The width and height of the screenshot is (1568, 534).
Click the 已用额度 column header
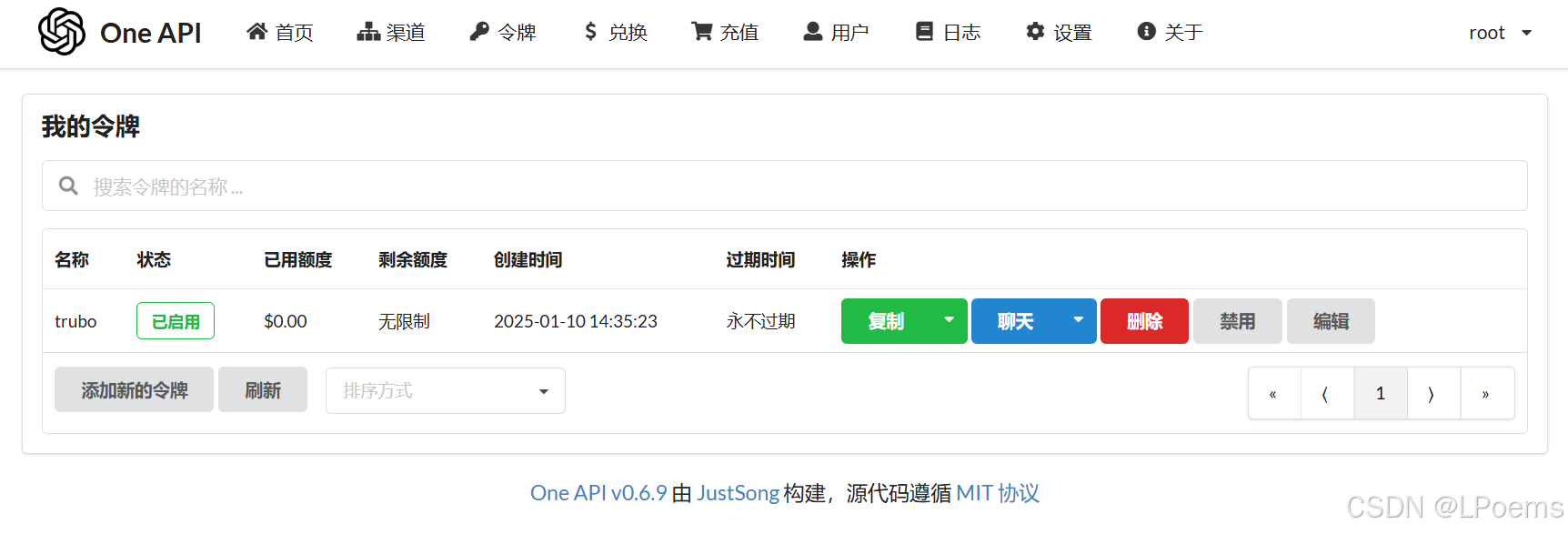(298, 260)
